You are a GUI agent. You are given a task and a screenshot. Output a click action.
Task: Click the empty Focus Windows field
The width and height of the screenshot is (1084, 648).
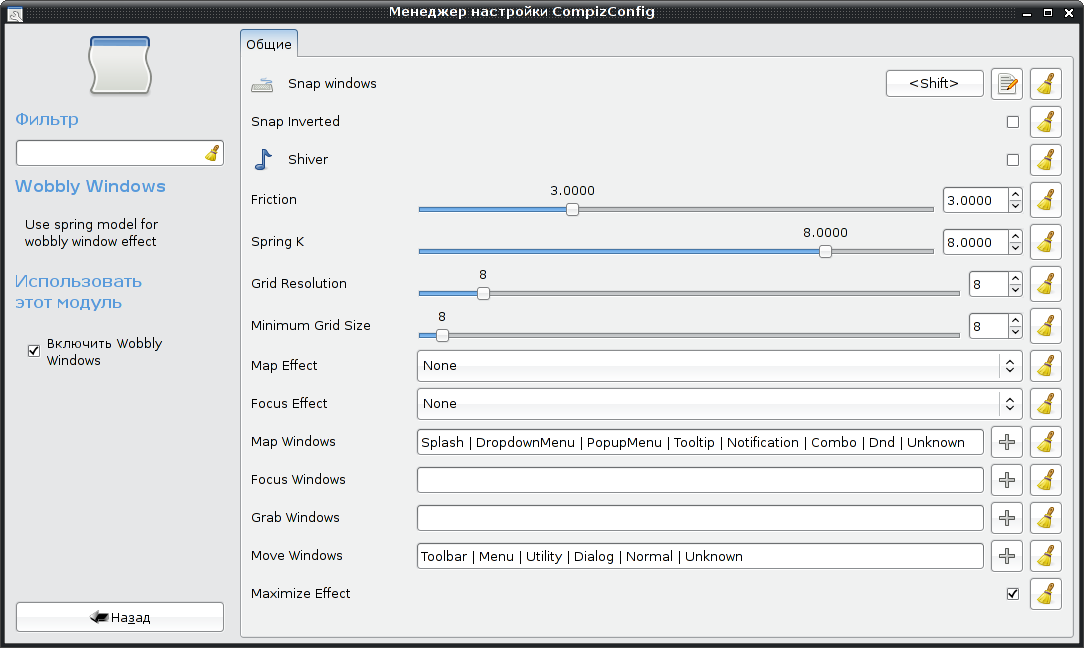700,480
